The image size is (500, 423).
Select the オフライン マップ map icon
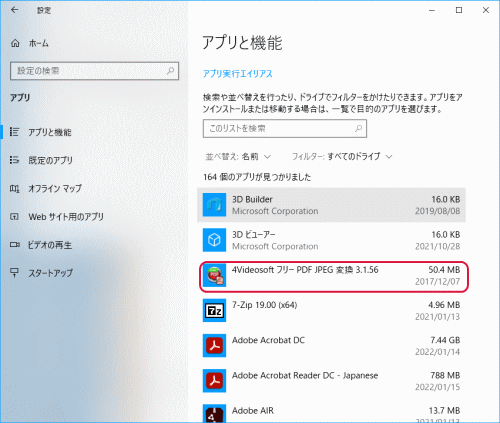pos(14,189)
